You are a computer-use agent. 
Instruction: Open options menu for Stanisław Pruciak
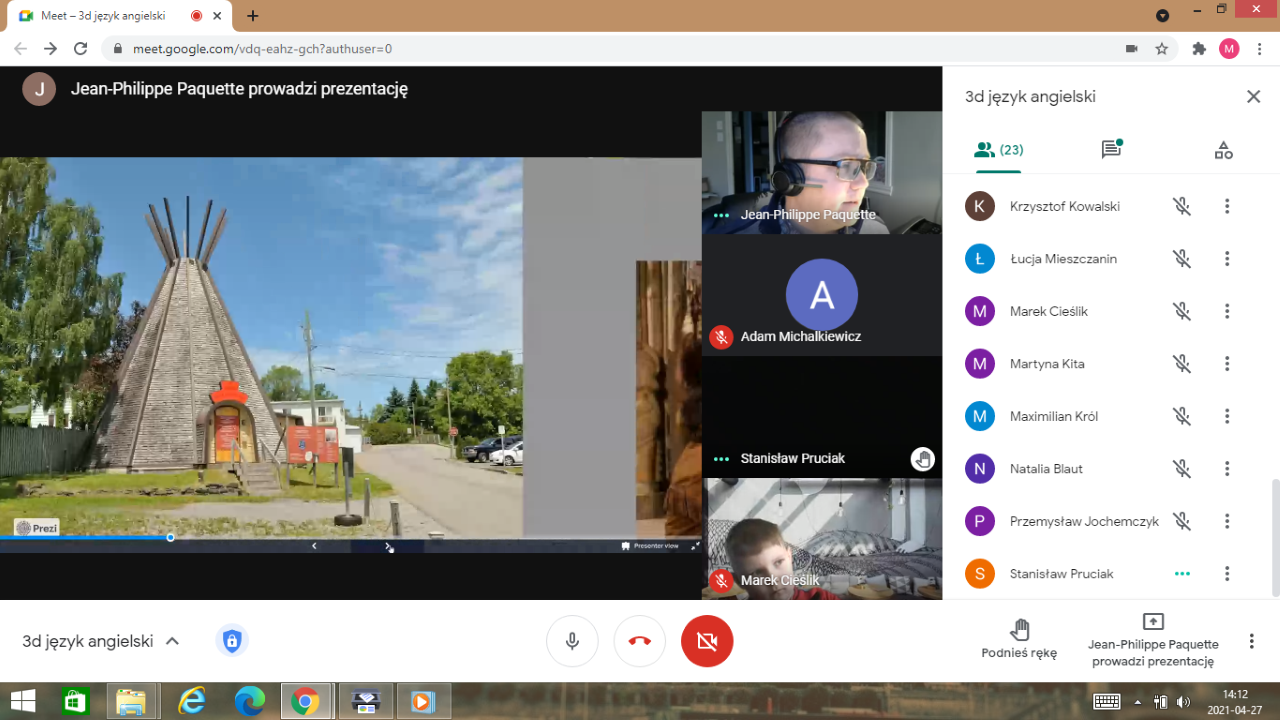click(1227, 574)
